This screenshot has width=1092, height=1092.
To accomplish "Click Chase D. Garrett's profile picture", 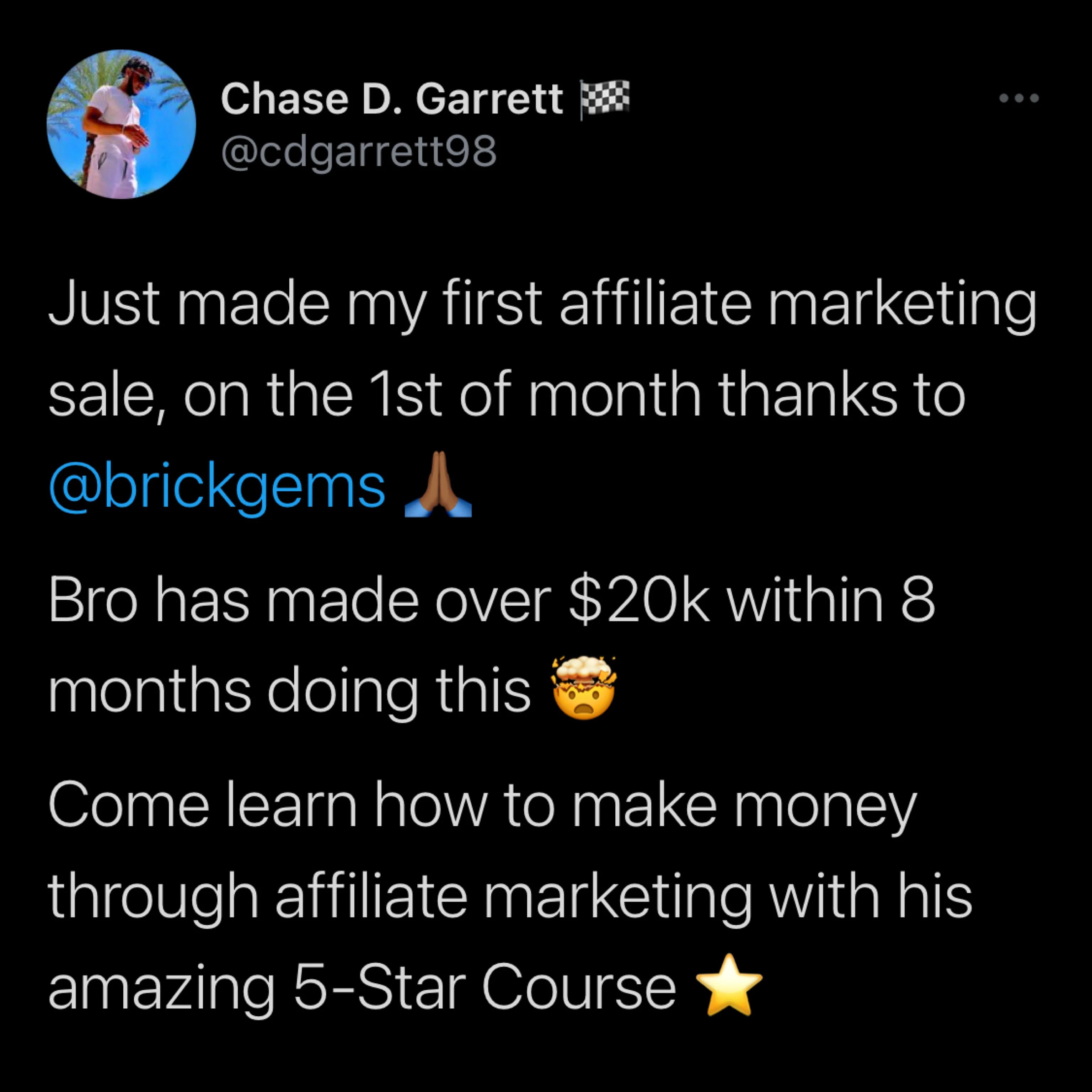I will (121, 124).
